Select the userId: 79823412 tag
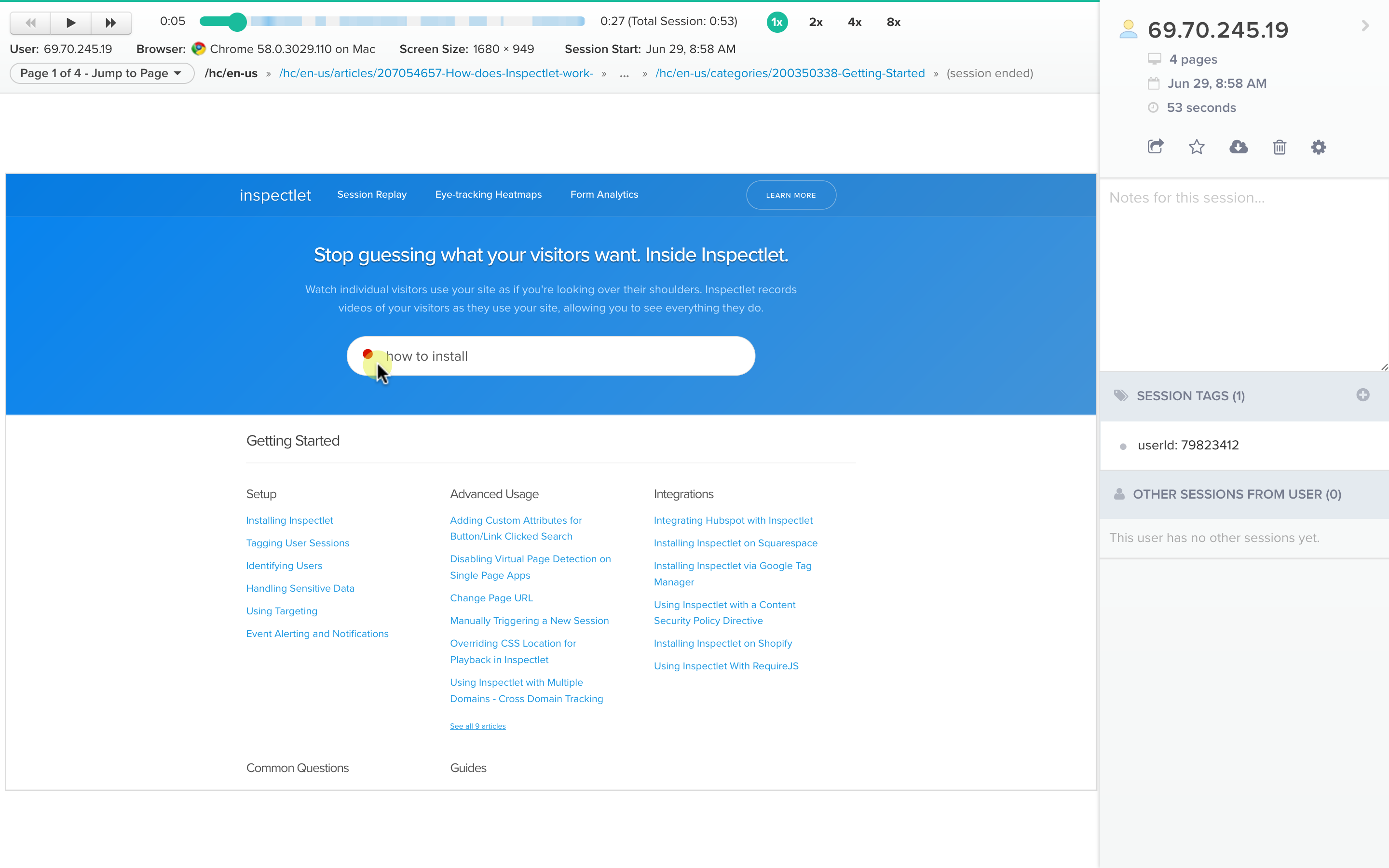 tap(1187, 446)
